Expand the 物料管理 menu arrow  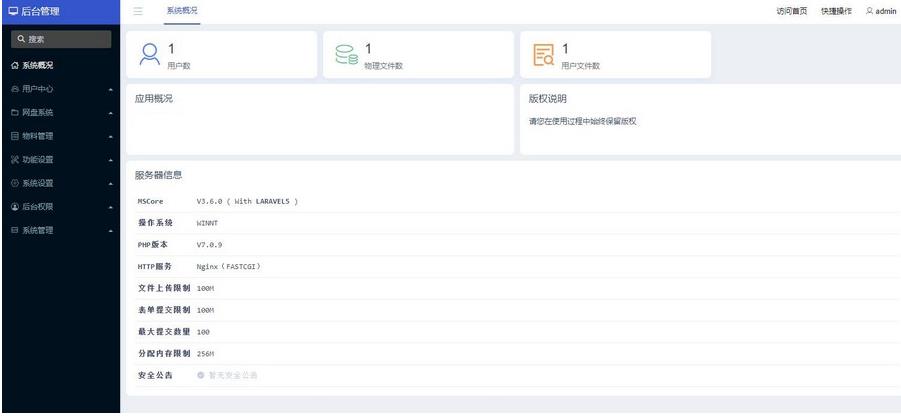click(x=110, y=137)
